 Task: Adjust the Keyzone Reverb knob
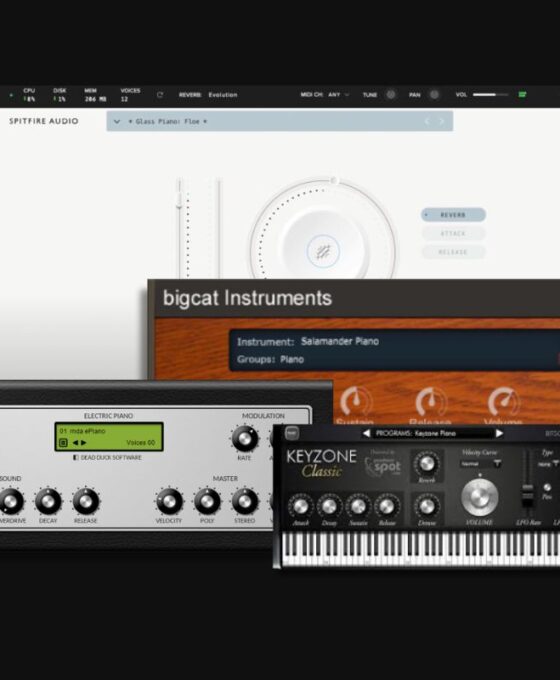click(426, 464)
